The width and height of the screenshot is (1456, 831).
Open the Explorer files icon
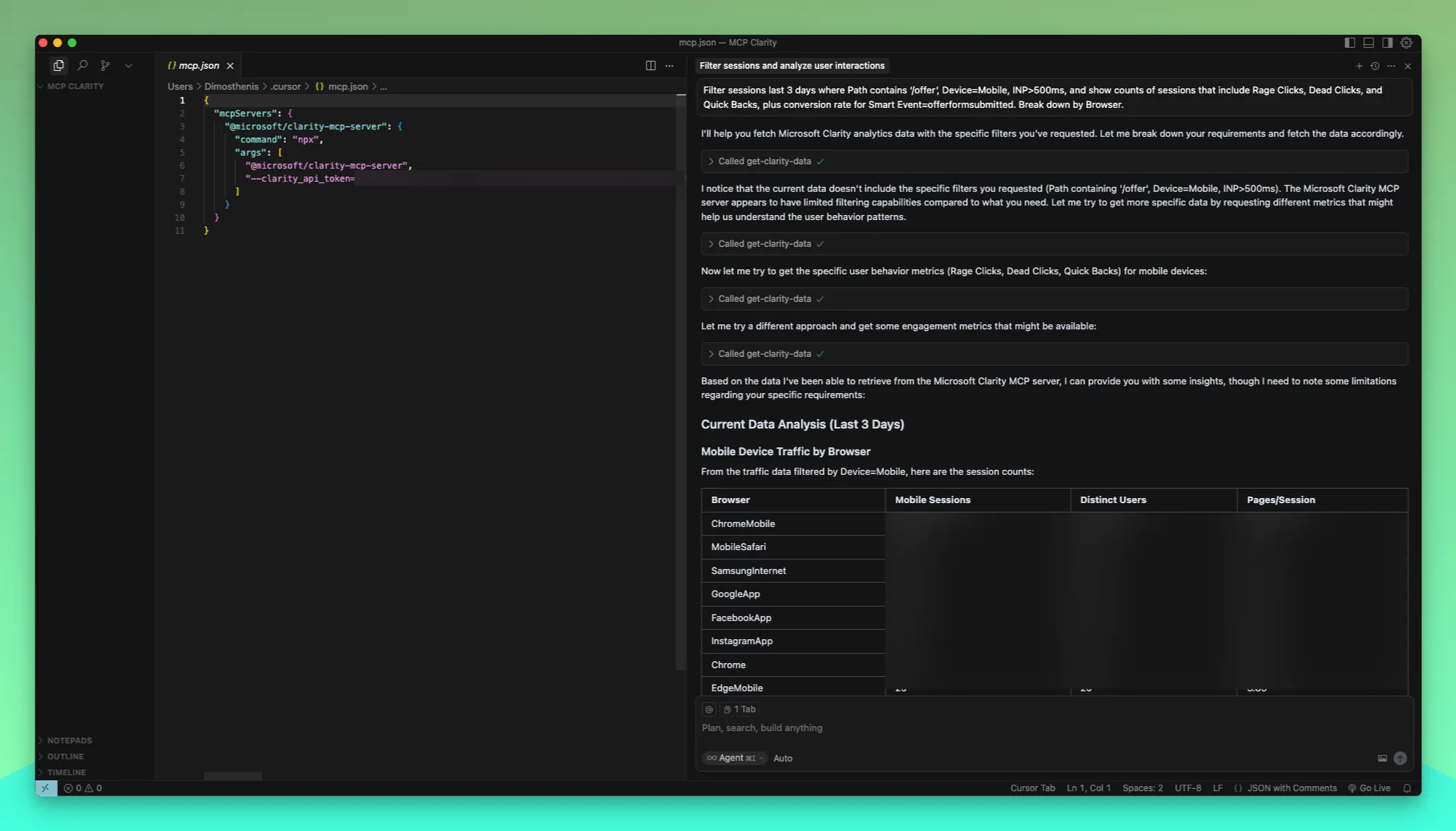tap(59, 65)
